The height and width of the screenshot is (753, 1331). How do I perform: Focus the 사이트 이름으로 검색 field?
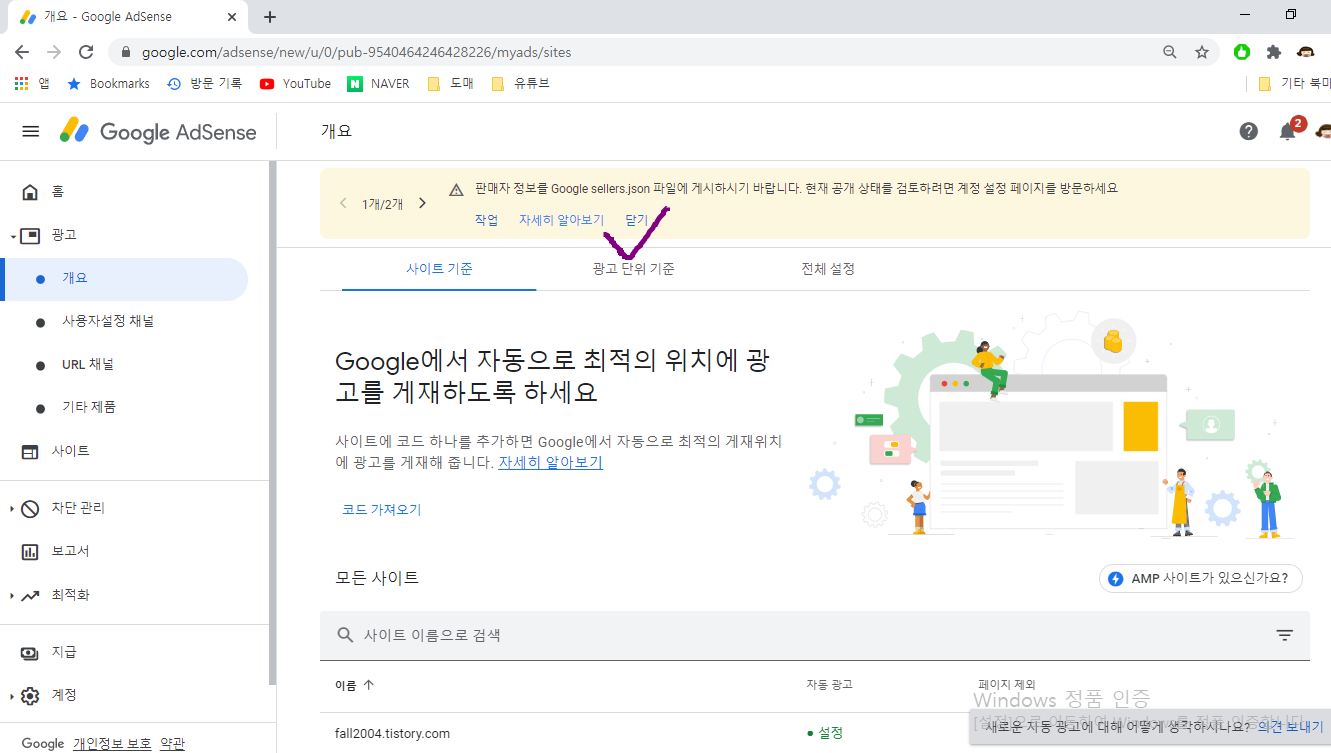pyautogui.click(x=815, y=636)
